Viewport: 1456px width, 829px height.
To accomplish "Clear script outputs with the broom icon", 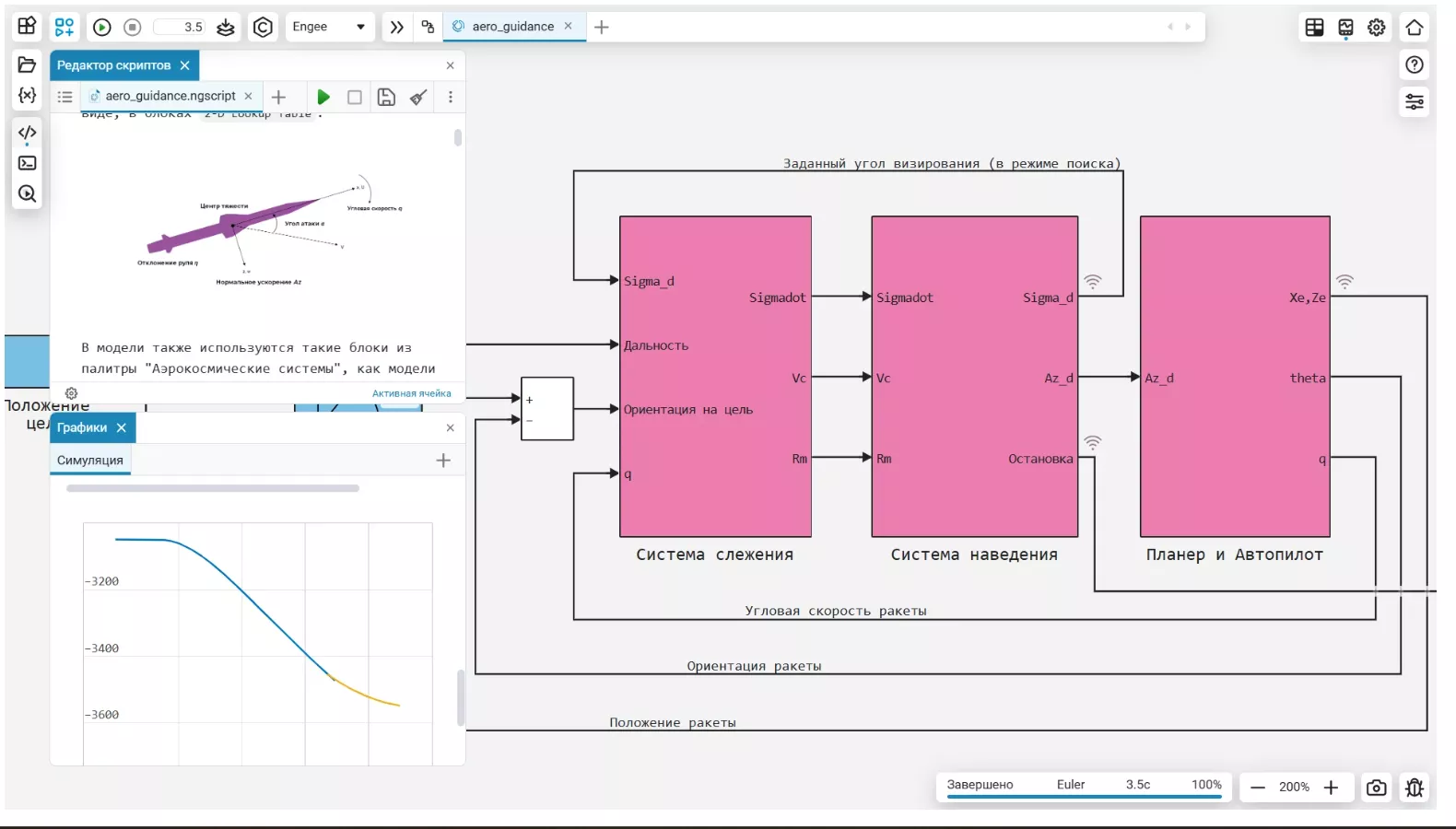I will tap(418, 97).
